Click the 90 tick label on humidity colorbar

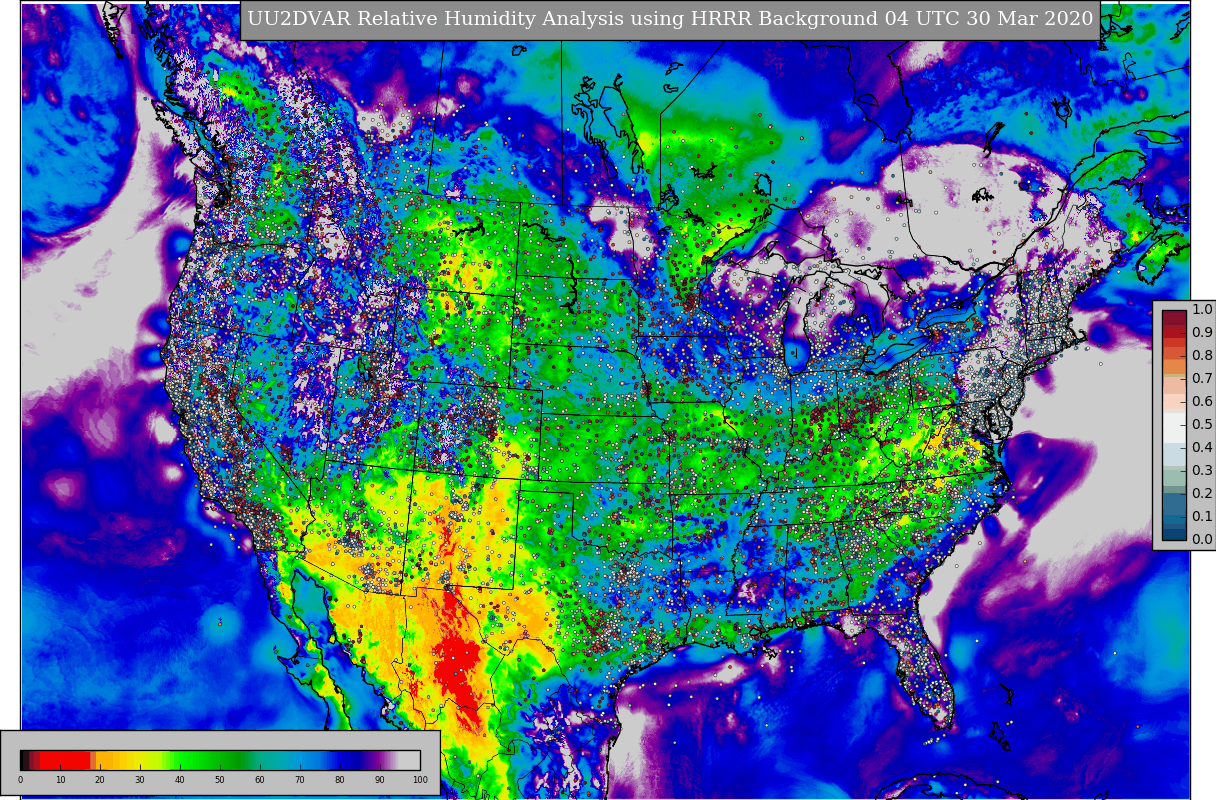click(x=380, y=780)
